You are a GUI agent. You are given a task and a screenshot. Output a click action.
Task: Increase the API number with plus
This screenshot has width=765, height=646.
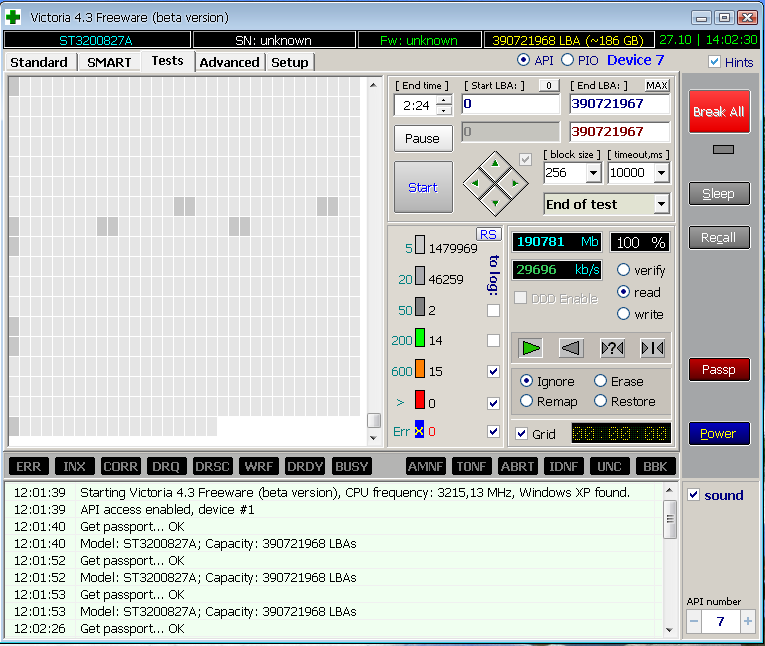coord(747,622)
